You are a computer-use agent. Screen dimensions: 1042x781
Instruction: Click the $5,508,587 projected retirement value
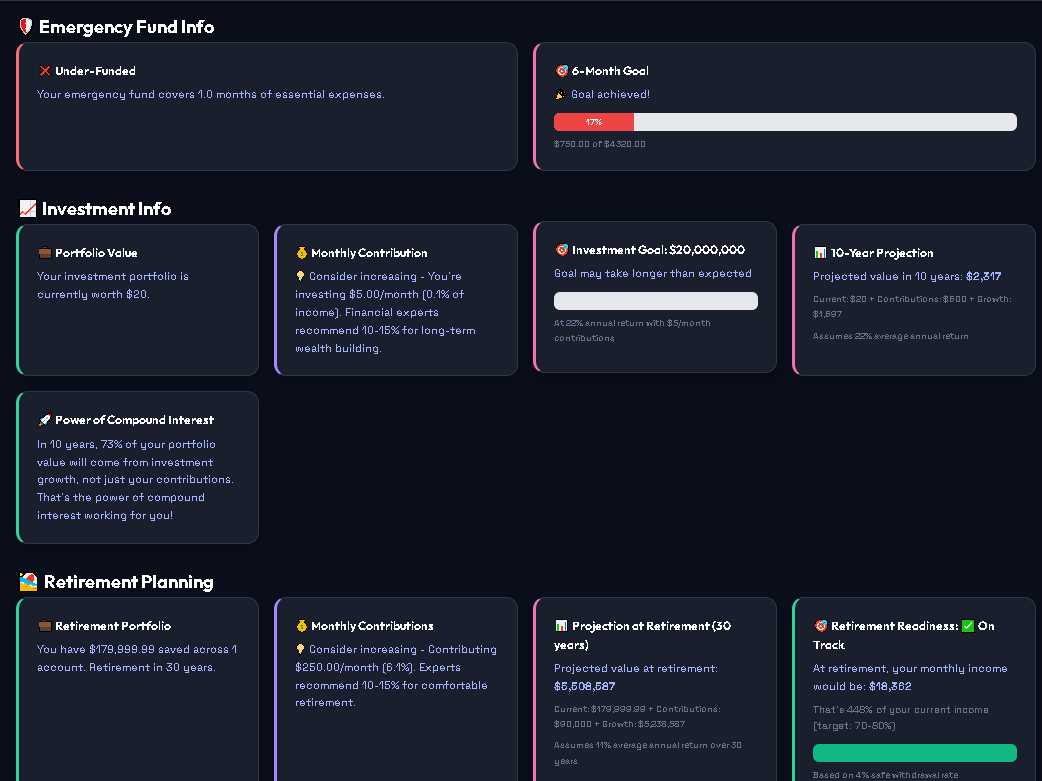(584, 686)
